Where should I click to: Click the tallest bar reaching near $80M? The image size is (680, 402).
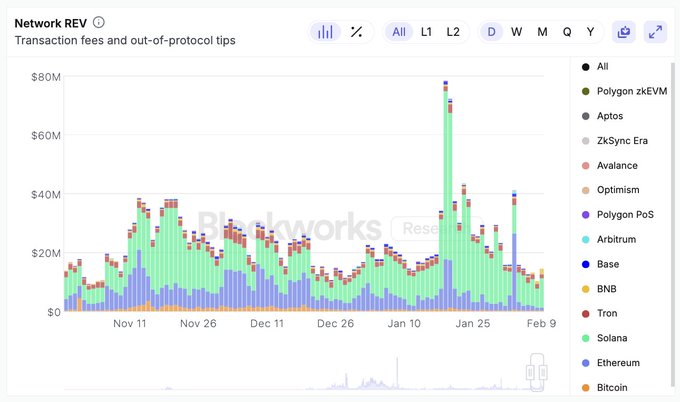tap(445, 196)
